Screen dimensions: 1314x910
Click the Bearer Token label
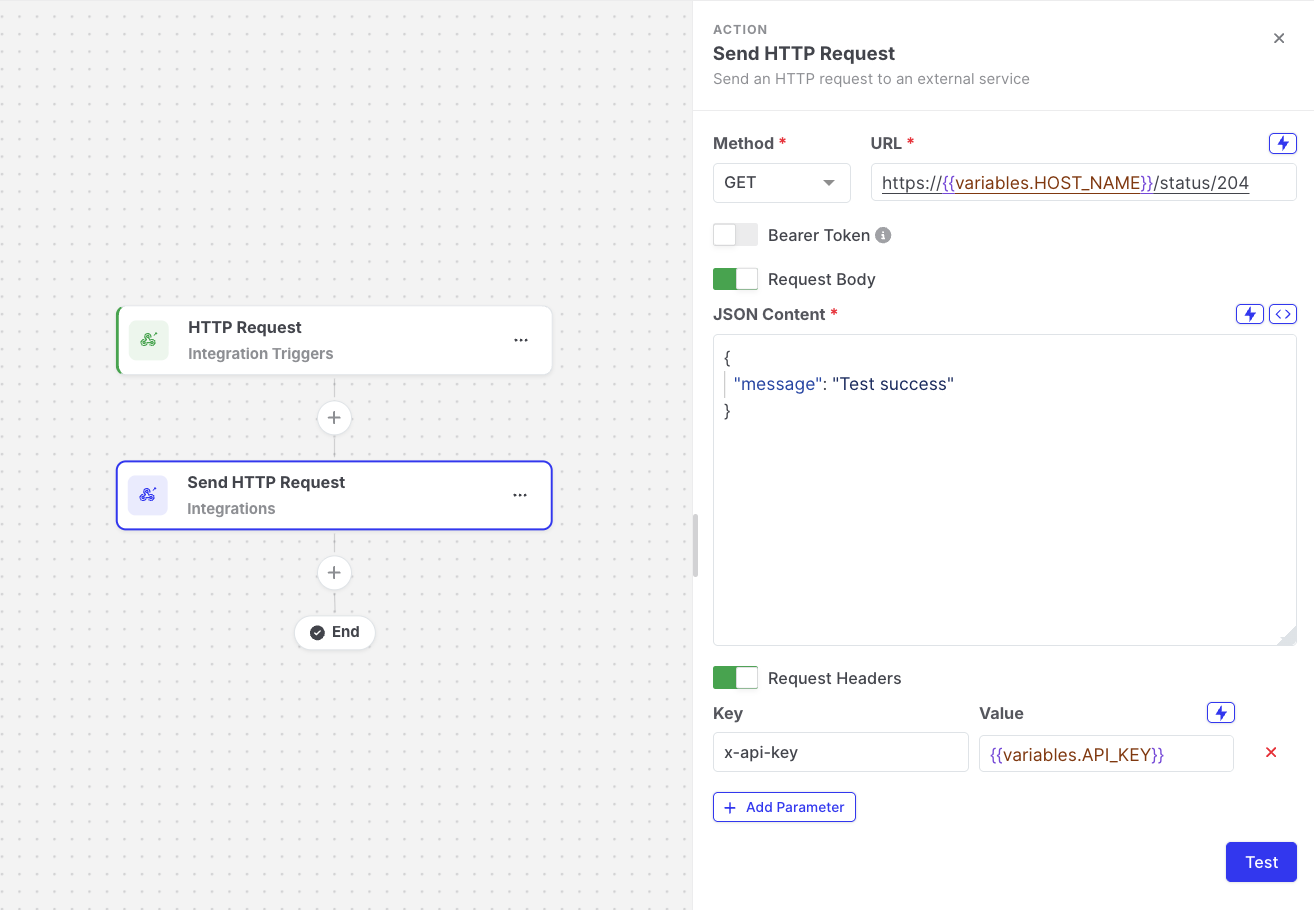pos(819,235)
